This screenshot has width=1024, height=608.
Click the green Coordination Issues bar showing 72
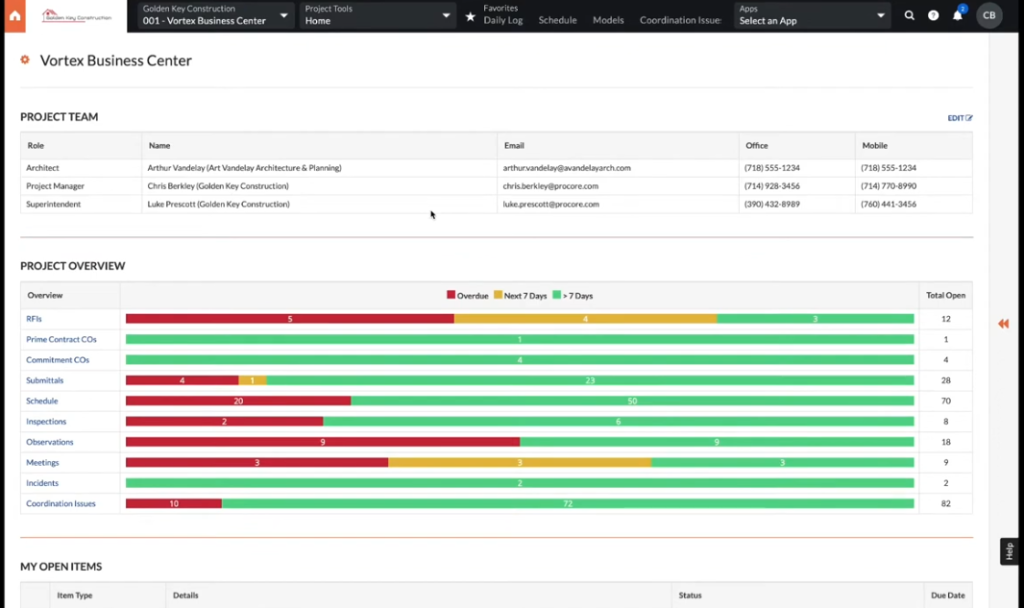tap(568, 504)
